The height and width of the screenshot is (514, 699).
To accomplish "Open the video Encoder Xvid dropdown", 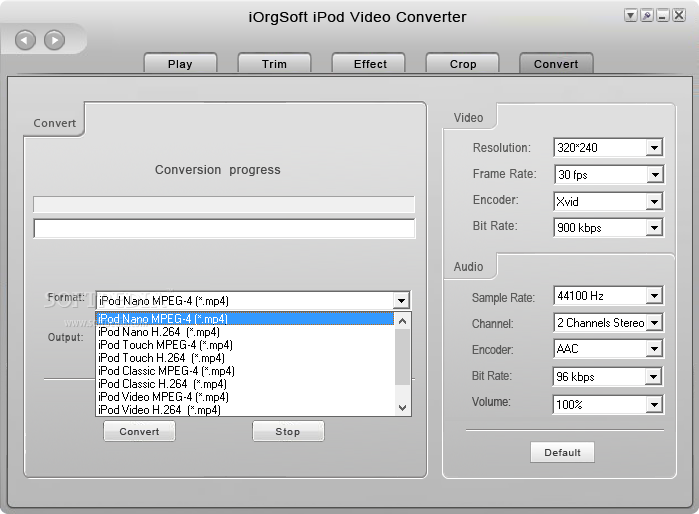I will tap(654, 201).
